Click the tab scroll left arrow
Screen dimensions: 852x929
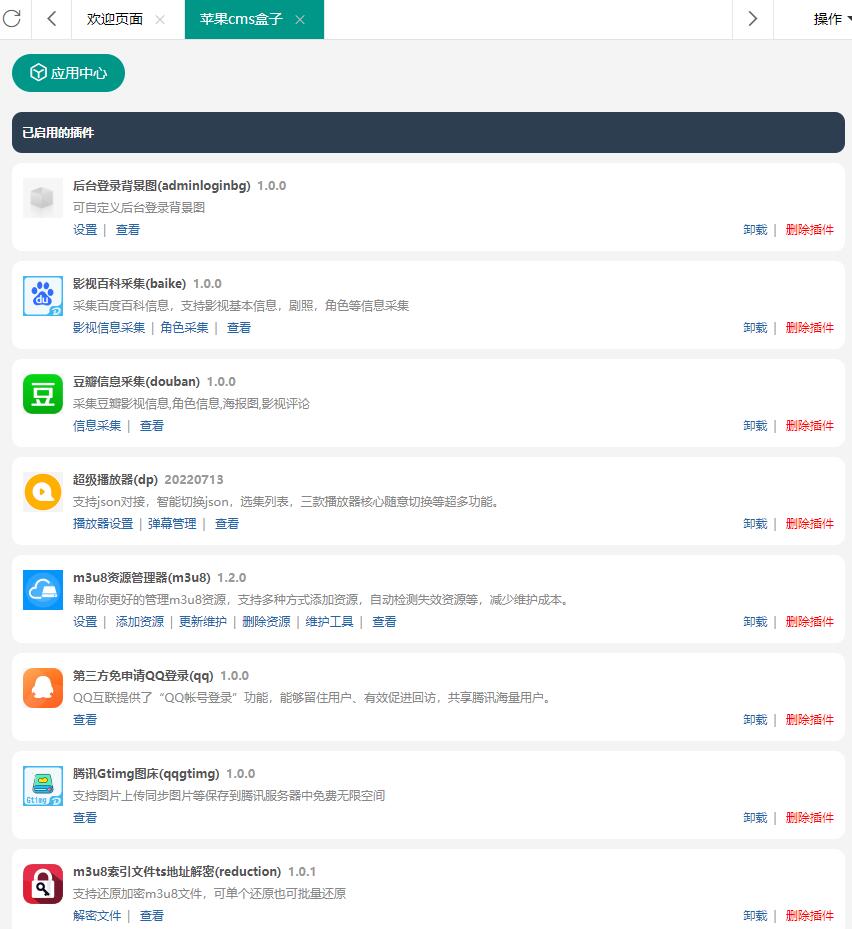pyautogui.click(x=52, y=19)
